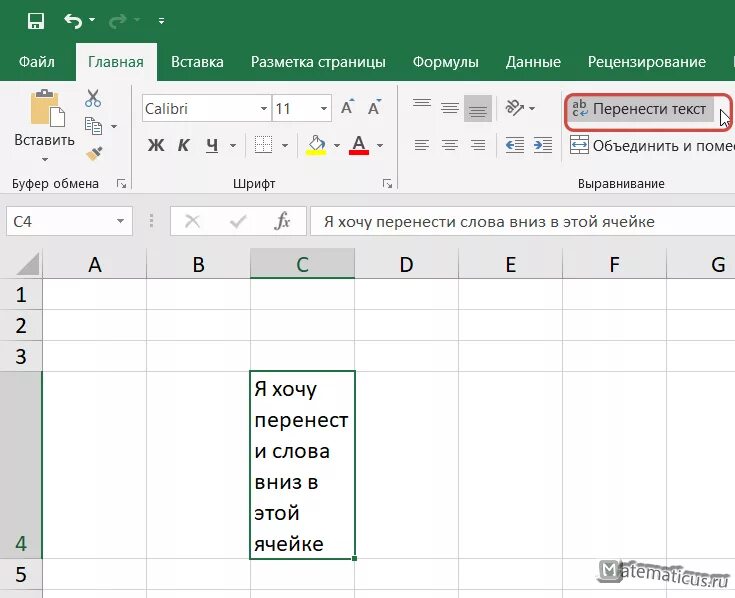Select Middle Align icon
Viewport: 735px width, 598px height.
coord(450,108)
